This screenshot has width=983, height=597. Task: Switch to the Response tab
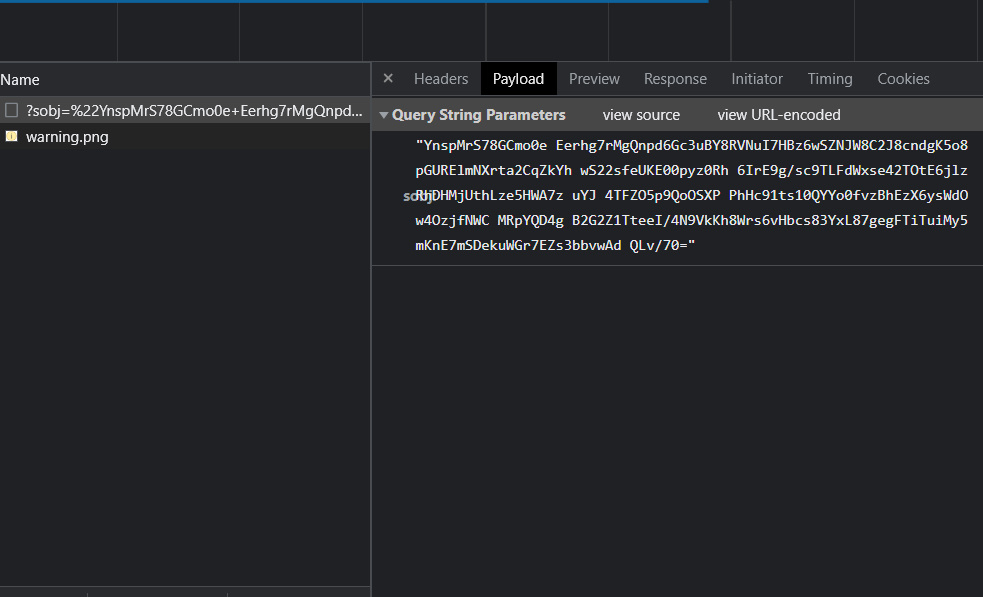coord(675,79)
